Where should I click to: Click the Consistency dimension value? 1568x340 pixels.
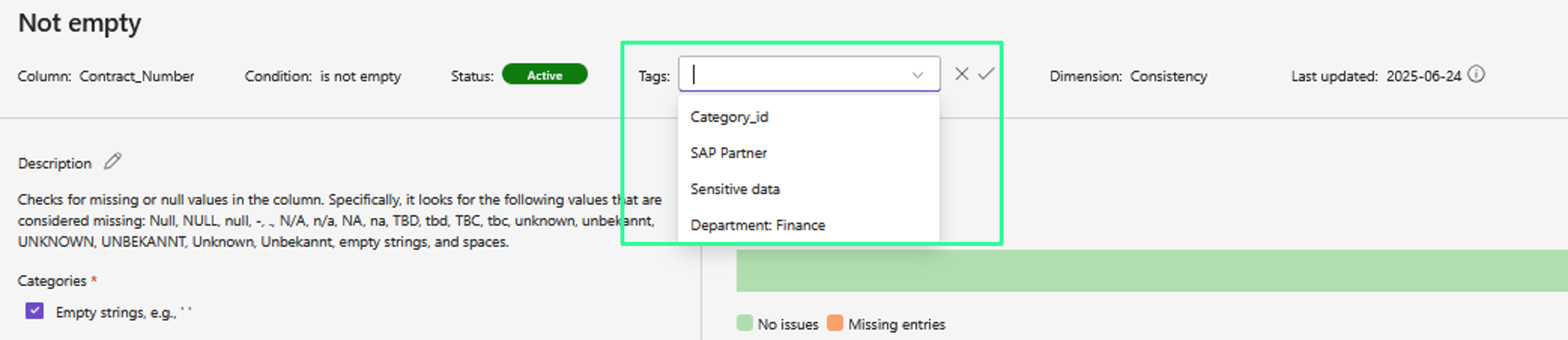pyautogui.click(x=1168, y=76)
